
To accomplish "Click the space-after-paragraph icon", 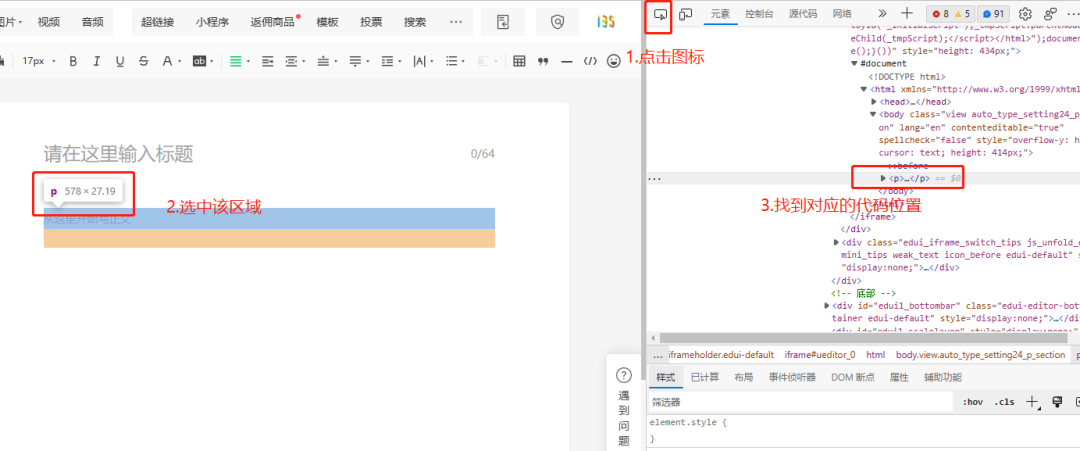I will click(x=355, y=61).
